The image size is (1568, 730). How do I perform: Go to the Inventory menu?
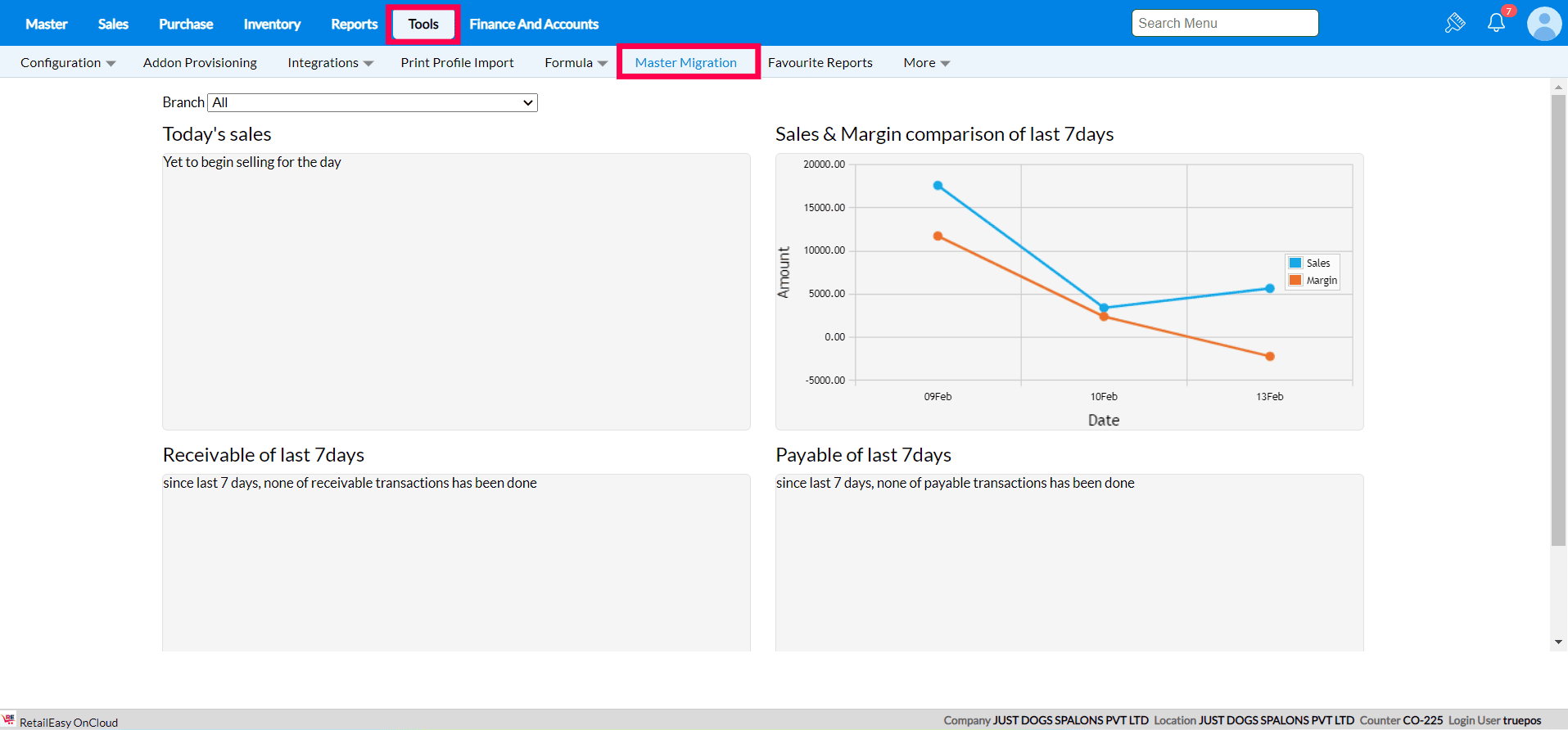tap(272, 25)
